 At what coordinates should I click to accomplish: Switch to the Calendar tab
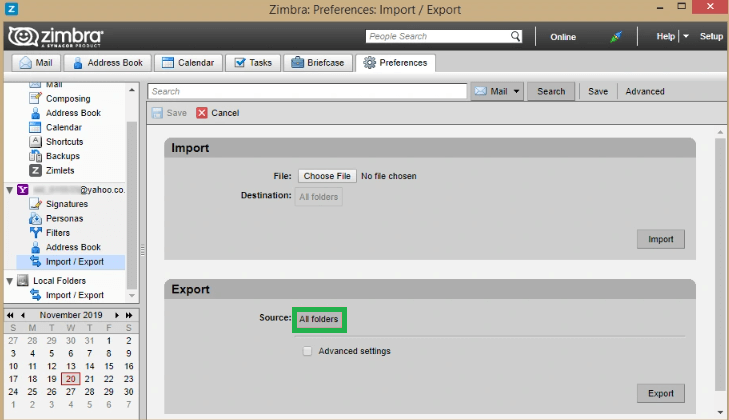click(x=188, y=63)
